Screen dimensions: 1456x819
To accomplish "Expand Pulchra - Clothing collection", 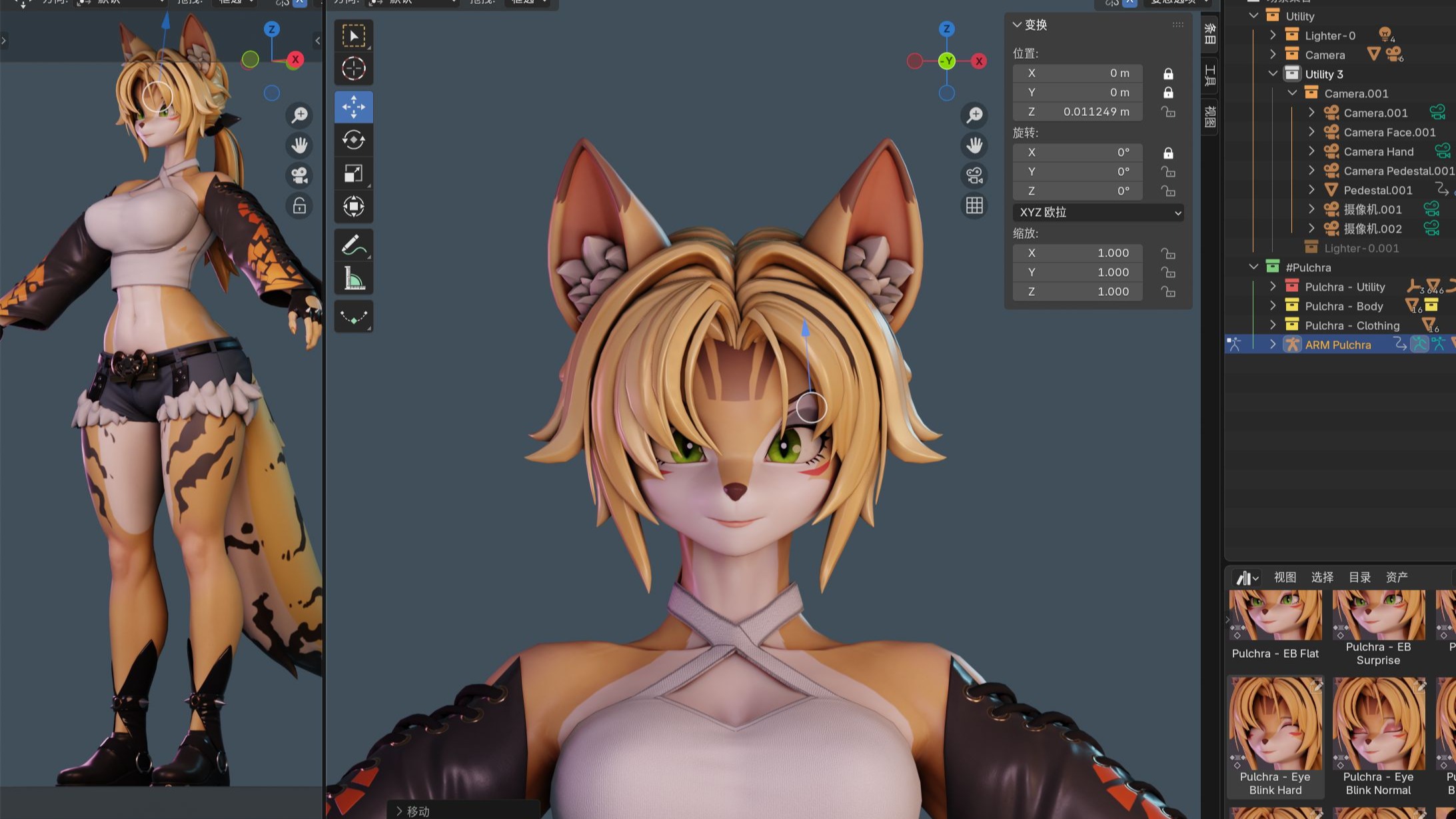I will coord(1273,325).
